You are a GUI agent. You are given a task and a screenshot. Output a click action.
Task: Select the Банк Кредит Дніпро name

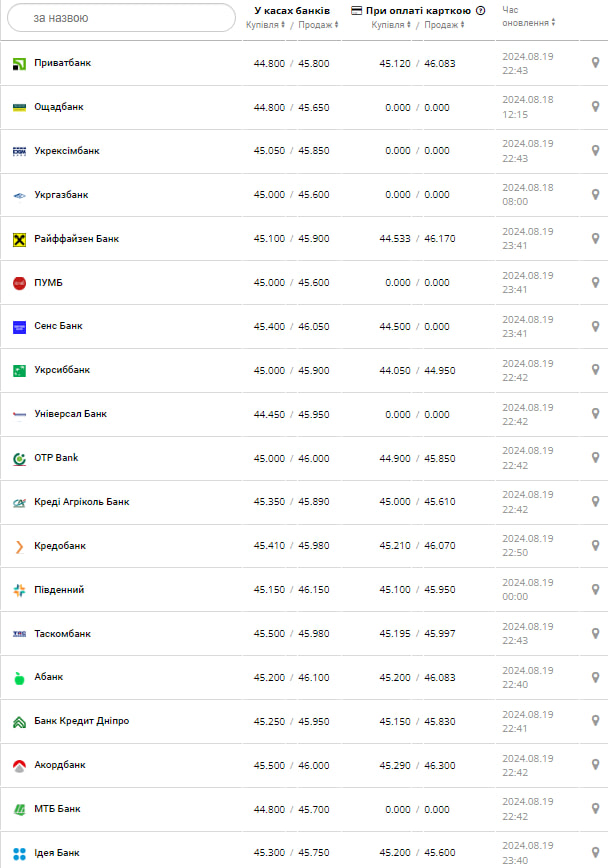81,721
